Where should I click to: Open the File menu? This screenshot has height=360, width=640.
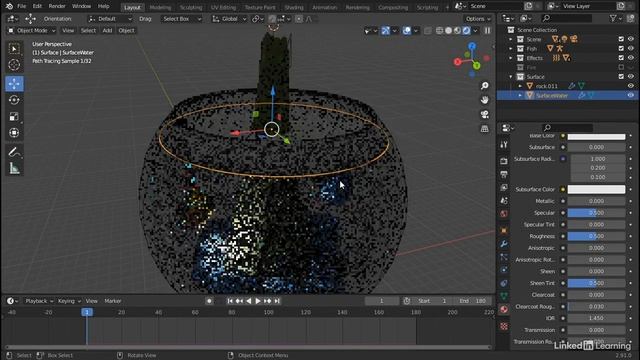(21, 7)
